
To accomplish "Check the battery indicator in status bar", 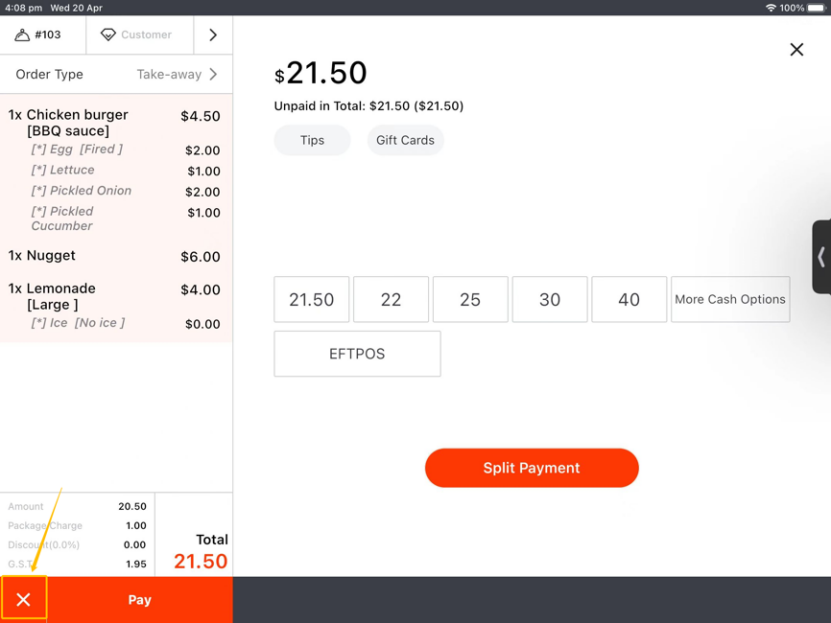I will [815, 7].
